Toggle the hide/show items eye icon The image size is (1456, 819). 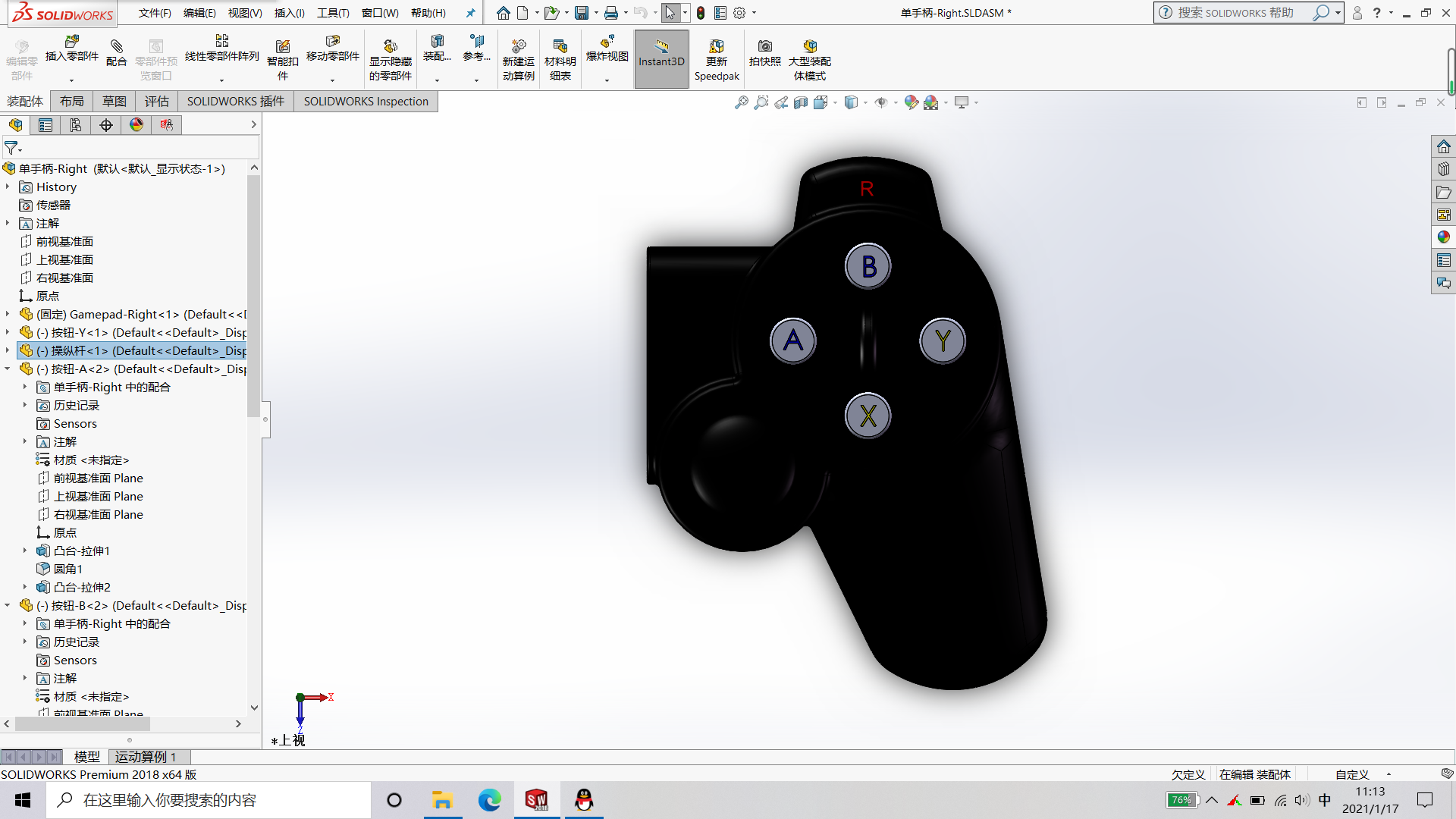tap(880, 102)
